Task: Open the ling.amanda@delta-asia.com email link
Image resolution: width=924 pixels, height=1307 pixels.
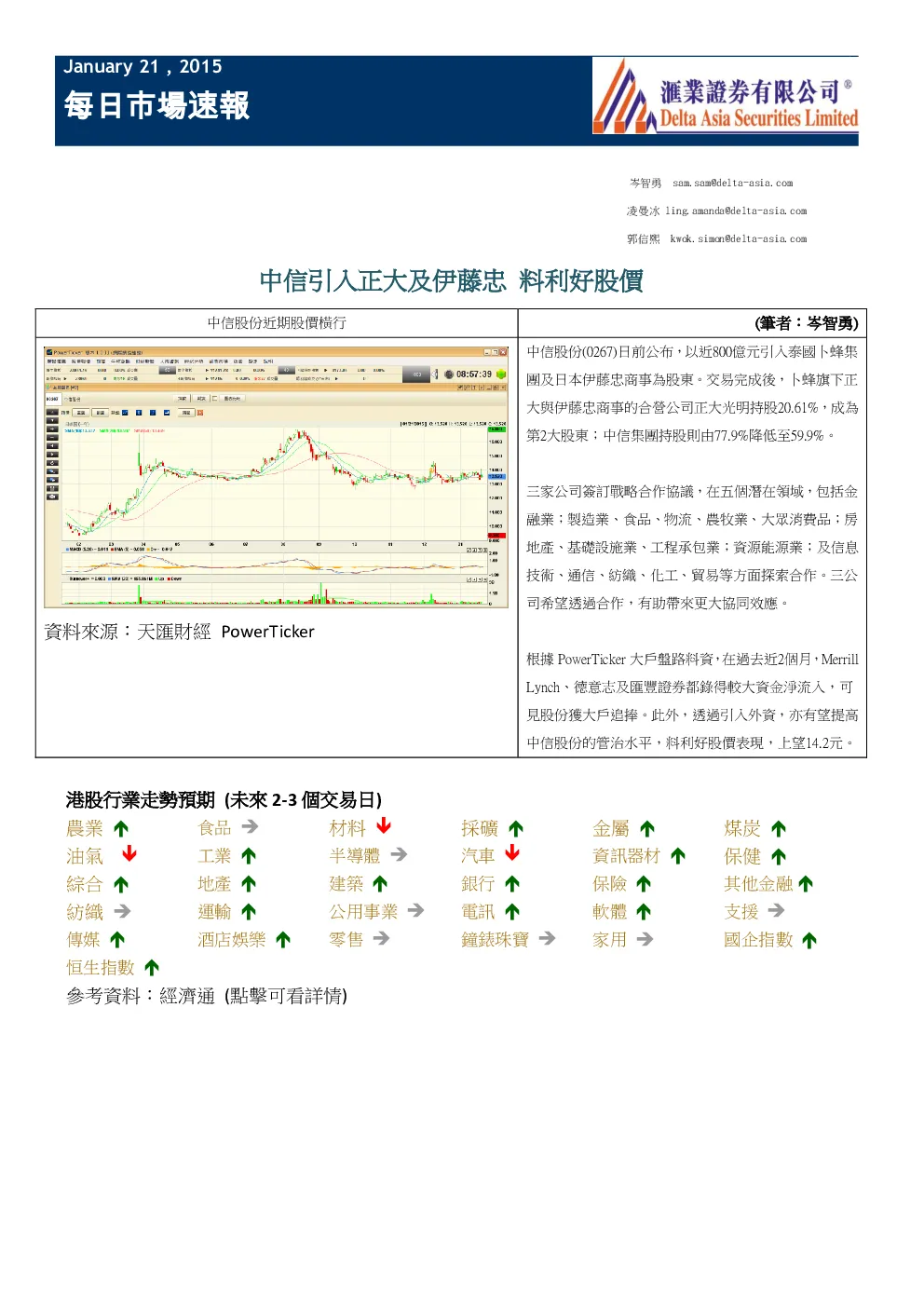Action: point(736,211)
